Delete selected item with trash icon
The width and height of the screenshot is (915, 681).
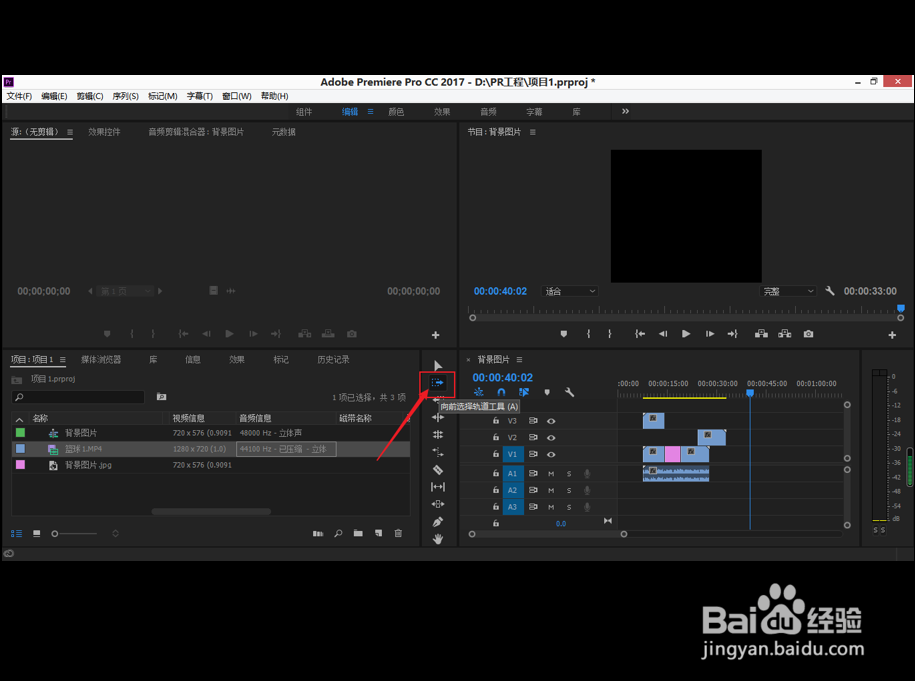(399, 533)
